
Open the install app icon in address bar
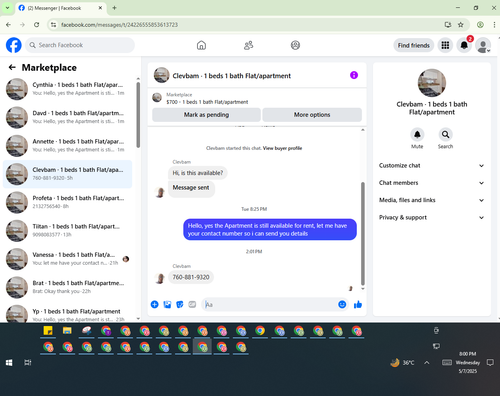coord(448,25)
